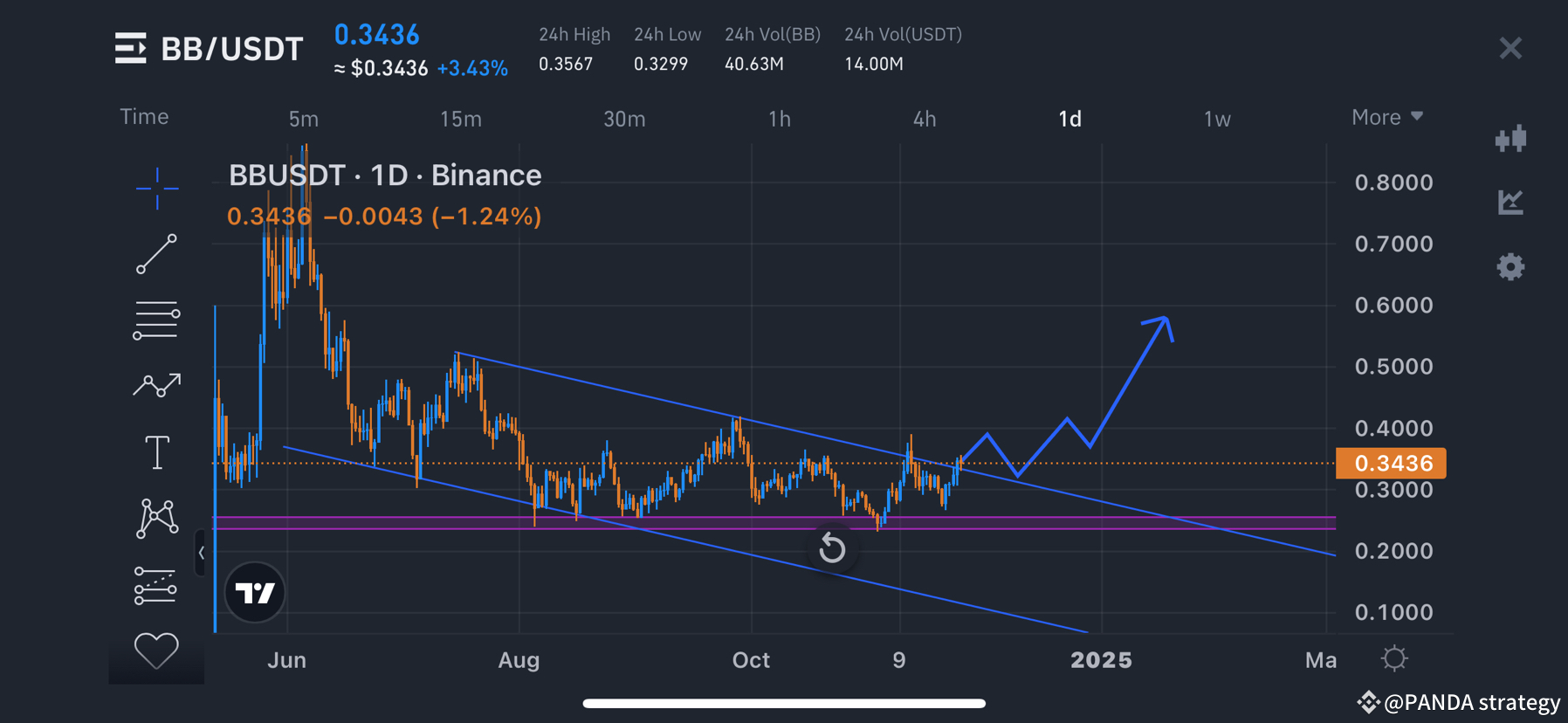Open the indicators chart icon
This screenshot has width=1568, height=723.
point(1510,203)
